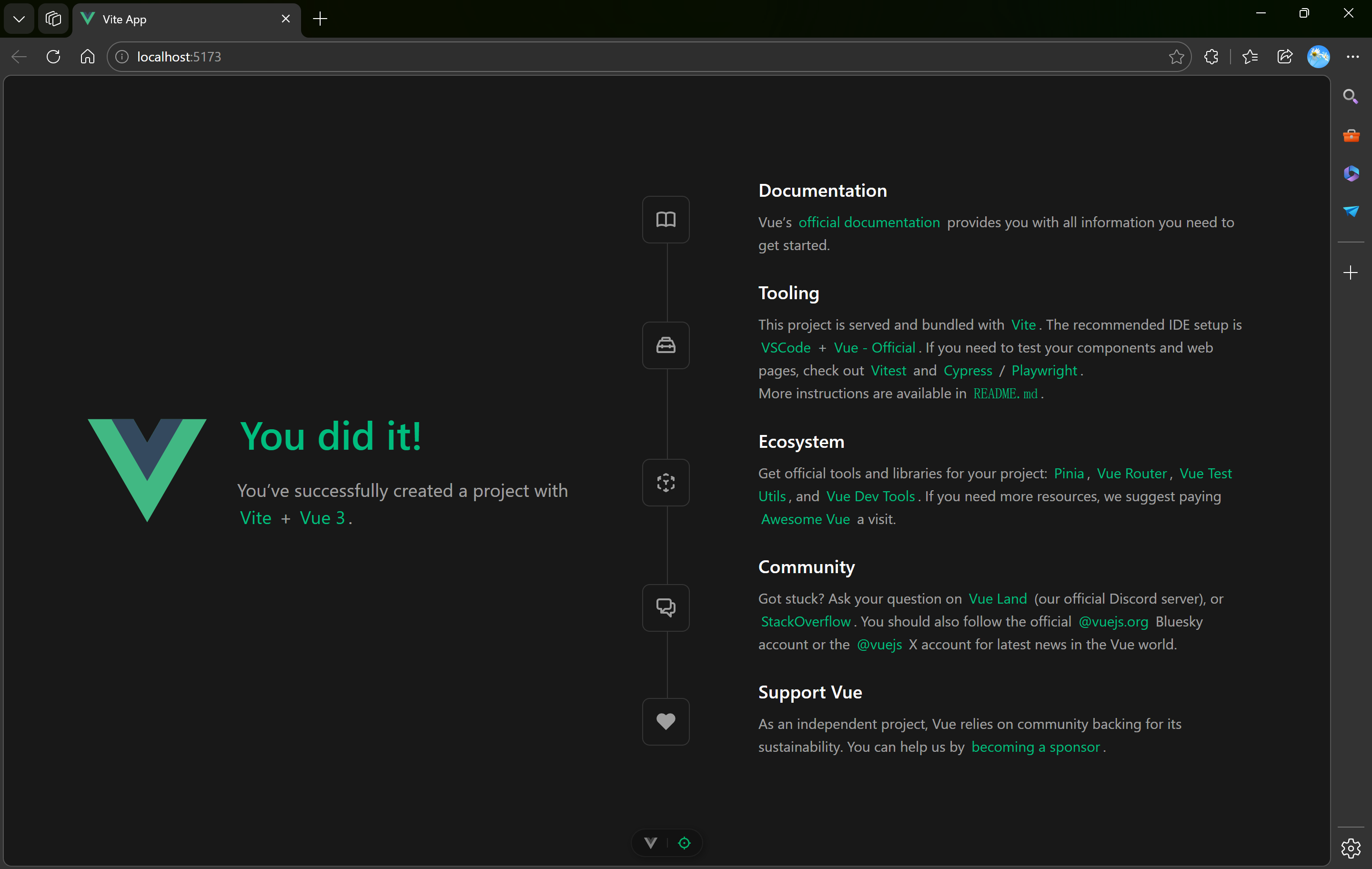The height and width of the screenshot is (869, 1372).
Task: Expand the tab search dropdown chevron
Action: click(x=19, y=19)
